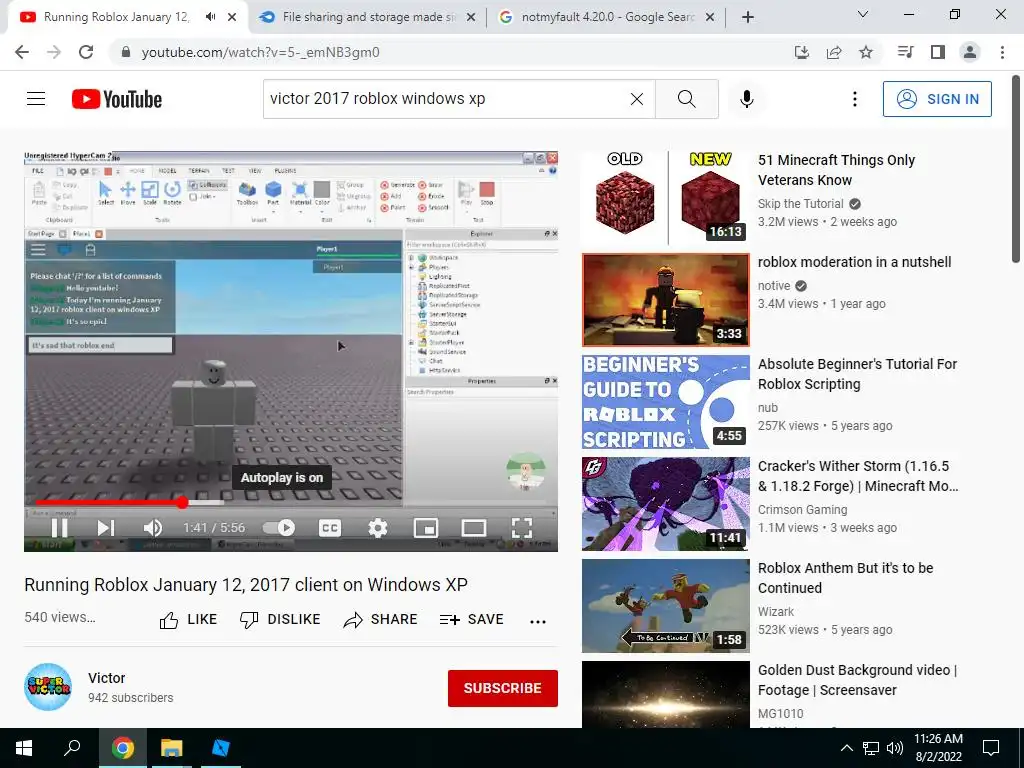Dislike the video

[x=280, y=620]
